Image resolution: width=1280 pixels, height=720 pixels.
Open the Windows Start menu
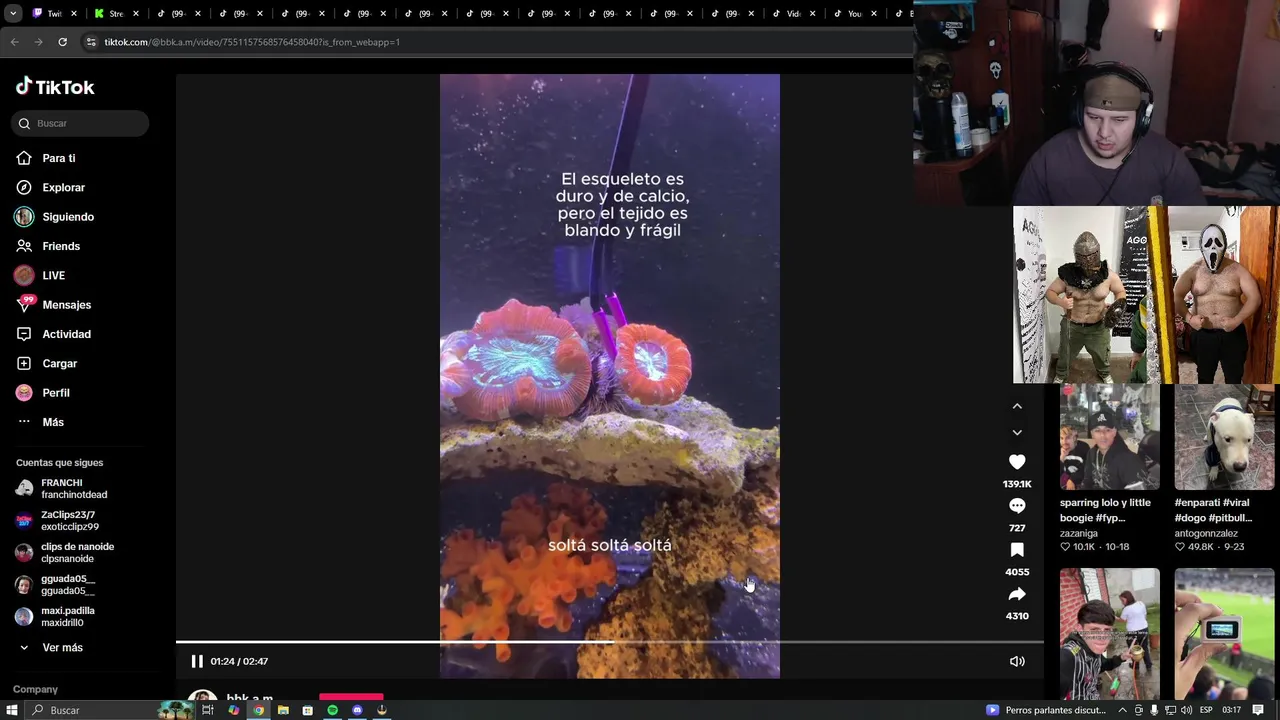(11, 710)
